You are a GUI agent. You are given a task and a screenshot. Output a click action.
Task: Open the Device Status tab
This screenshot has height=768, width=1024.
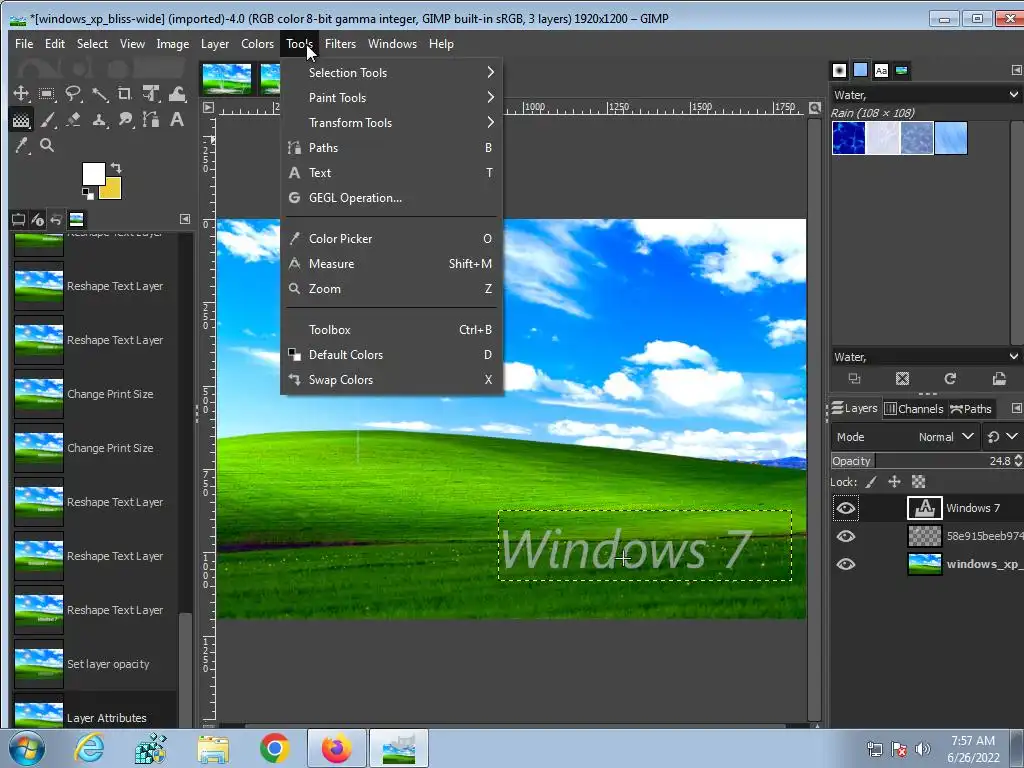pos(37,219)
